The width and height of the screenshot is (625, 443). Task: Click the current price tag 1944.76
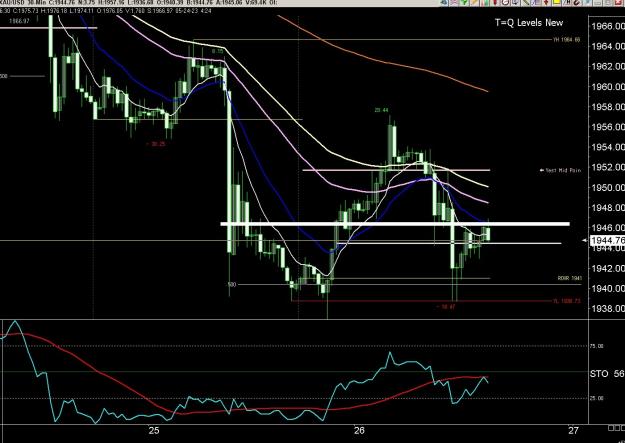pos(607,240)
